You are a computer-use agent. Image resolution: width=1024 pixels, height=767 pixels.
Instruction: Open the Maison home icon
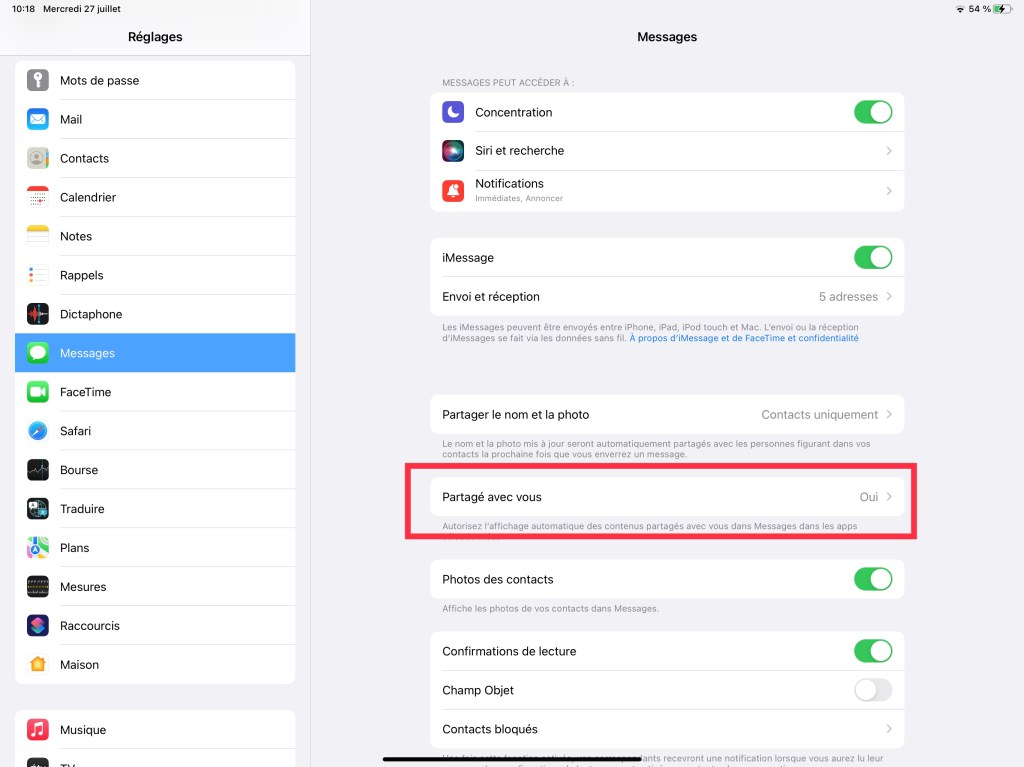tap(38, 665)
